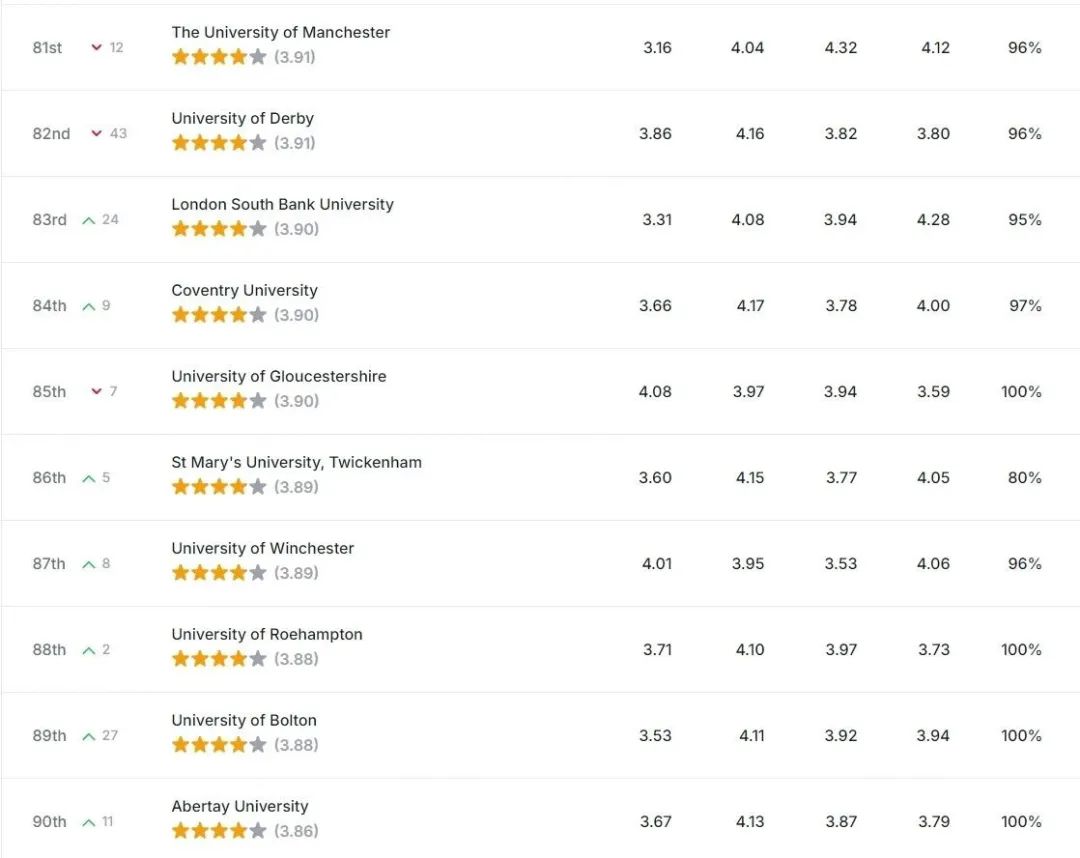The width and height of the screenshot is (1080, 858).
Task: Click the 100% value in Gloucestershire row
Action: (1021, 392)
